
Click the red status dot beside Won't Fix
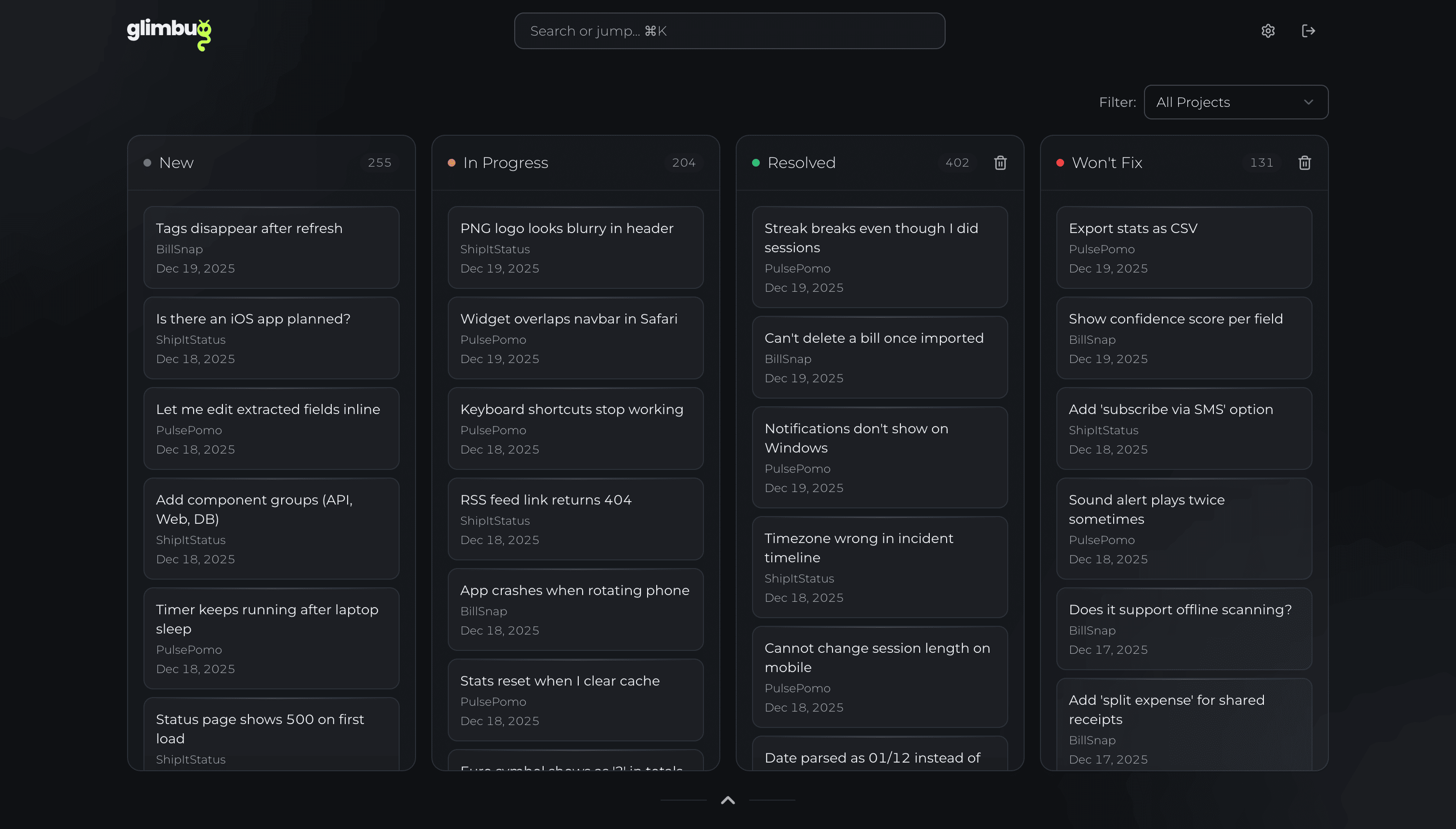1060,163
